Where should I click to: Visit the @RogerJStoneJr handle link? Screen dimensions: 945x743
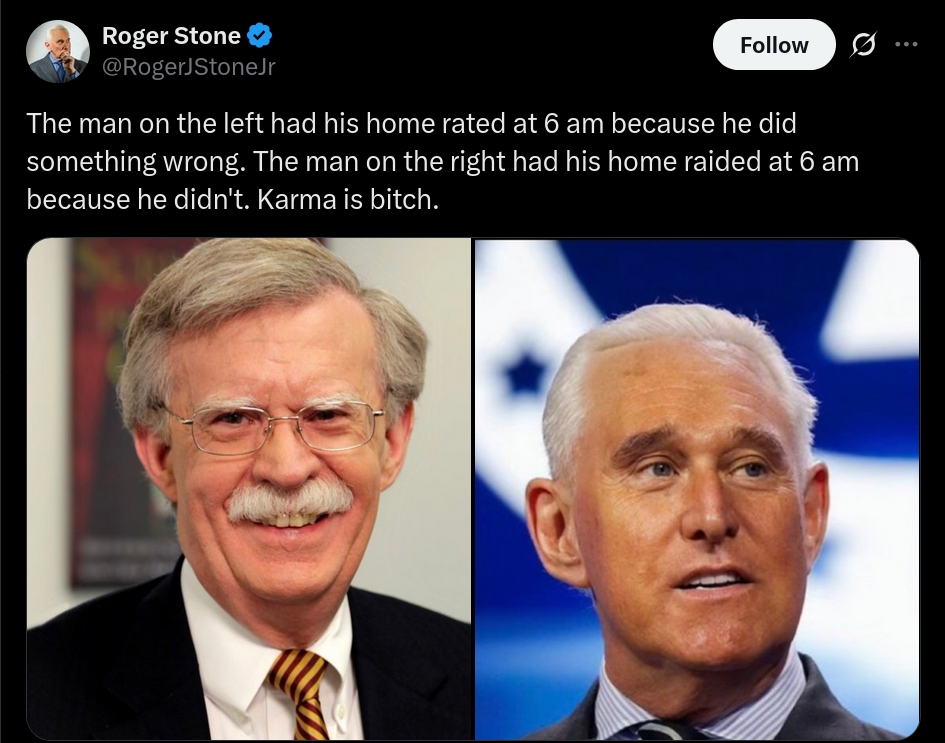(189, 67)
